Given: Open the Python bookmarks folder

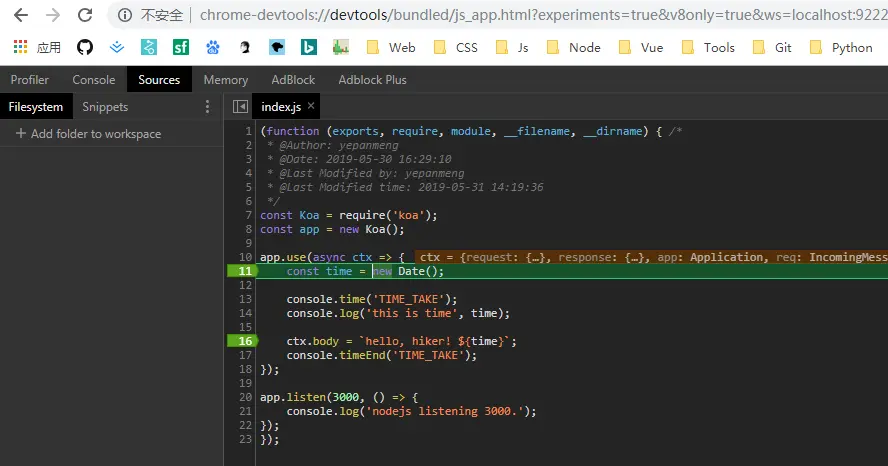Looking at the screenshot, I should (840, 48).
